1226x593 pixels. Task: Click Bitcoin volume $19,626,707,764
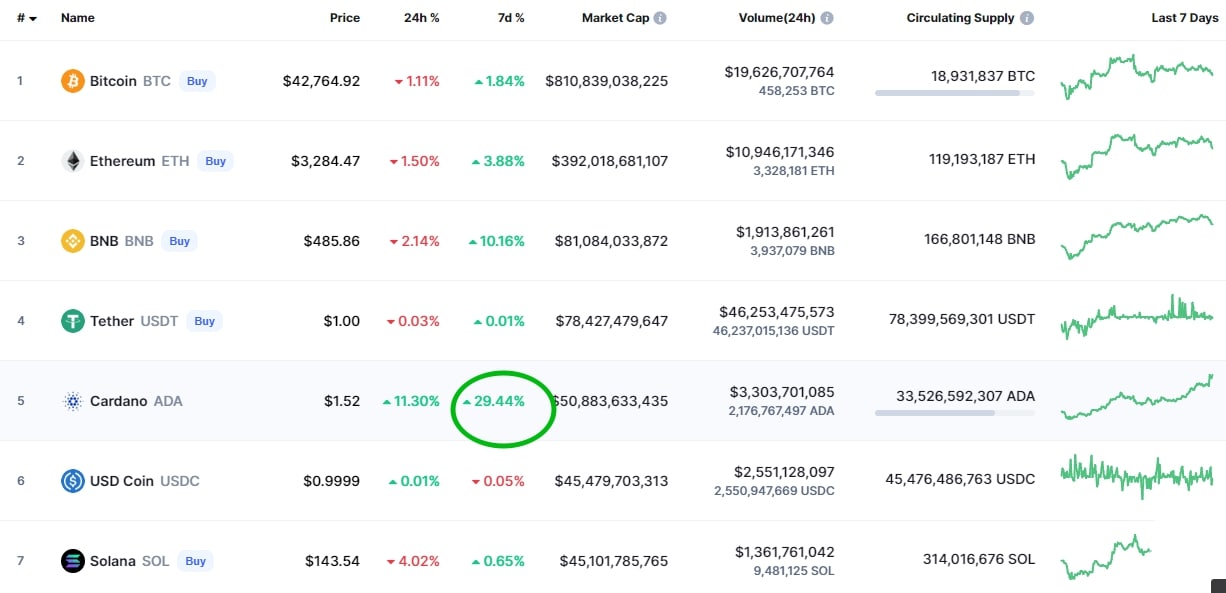(779, 72)
